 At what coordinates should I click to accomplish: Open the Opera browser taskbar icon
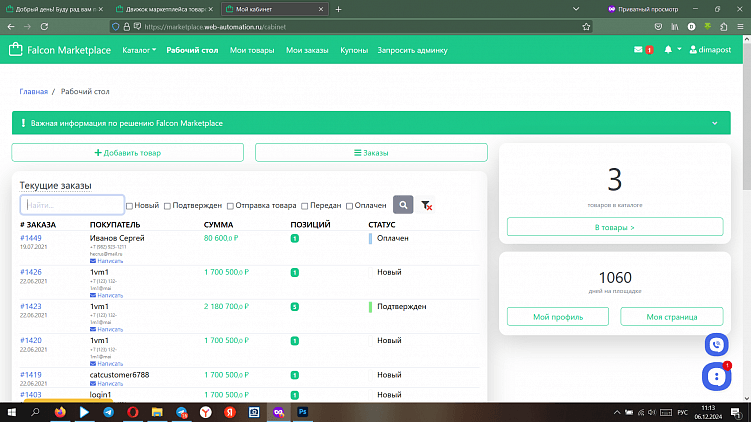133,412
